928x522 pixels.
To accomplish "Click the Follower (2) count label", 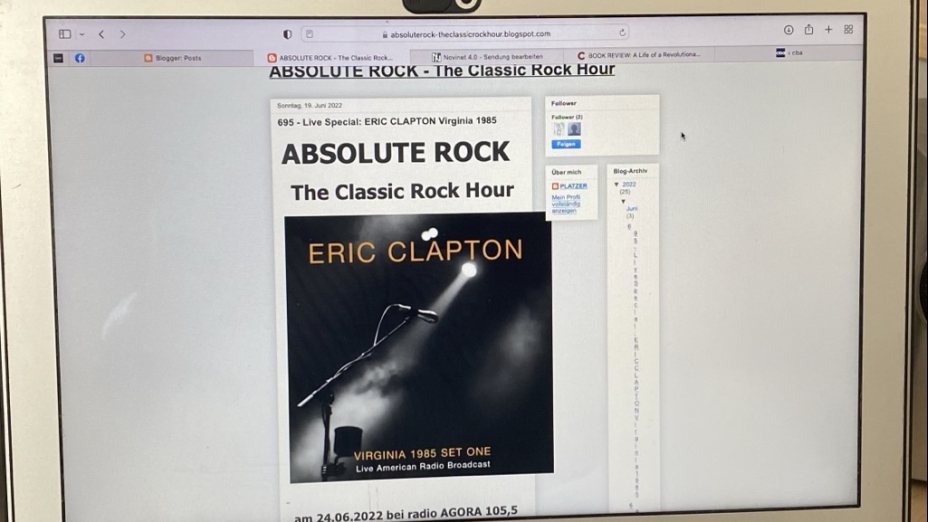I will [x=566, y=117].
